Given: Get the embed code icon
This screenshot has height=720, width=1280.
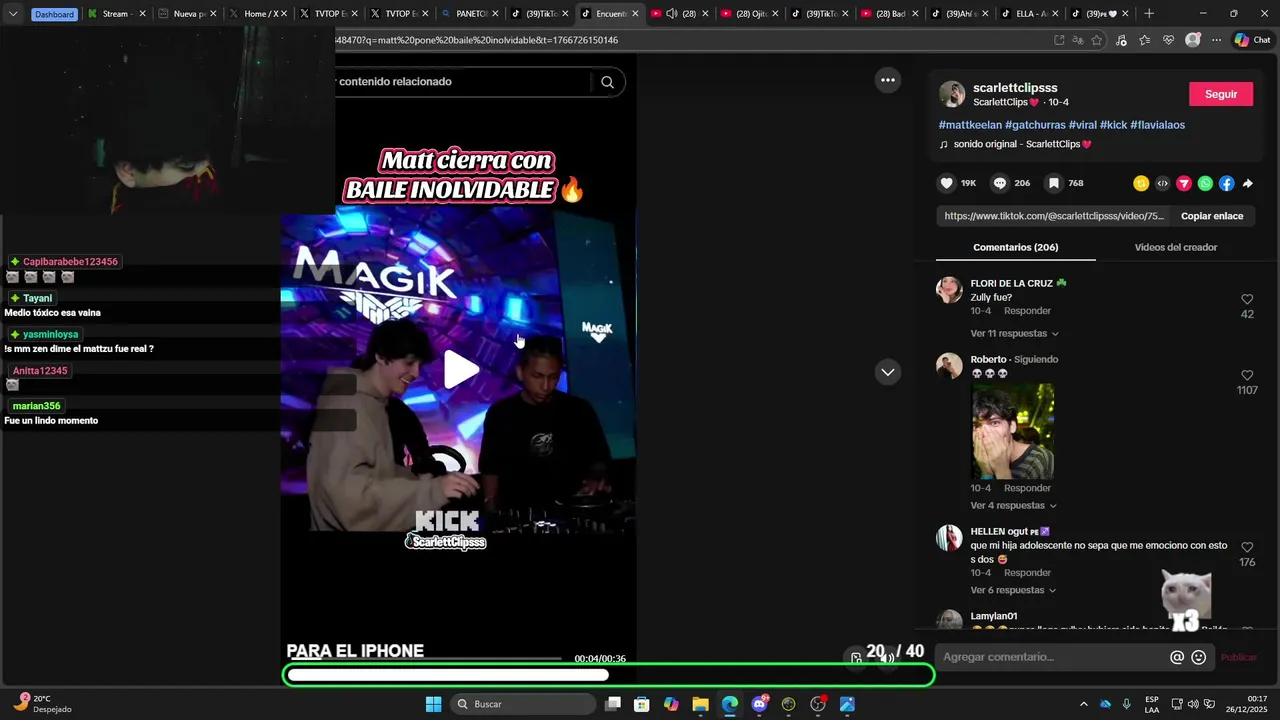Looking at the screenshot, I should pyautogui.click(x=1162, y=183).
